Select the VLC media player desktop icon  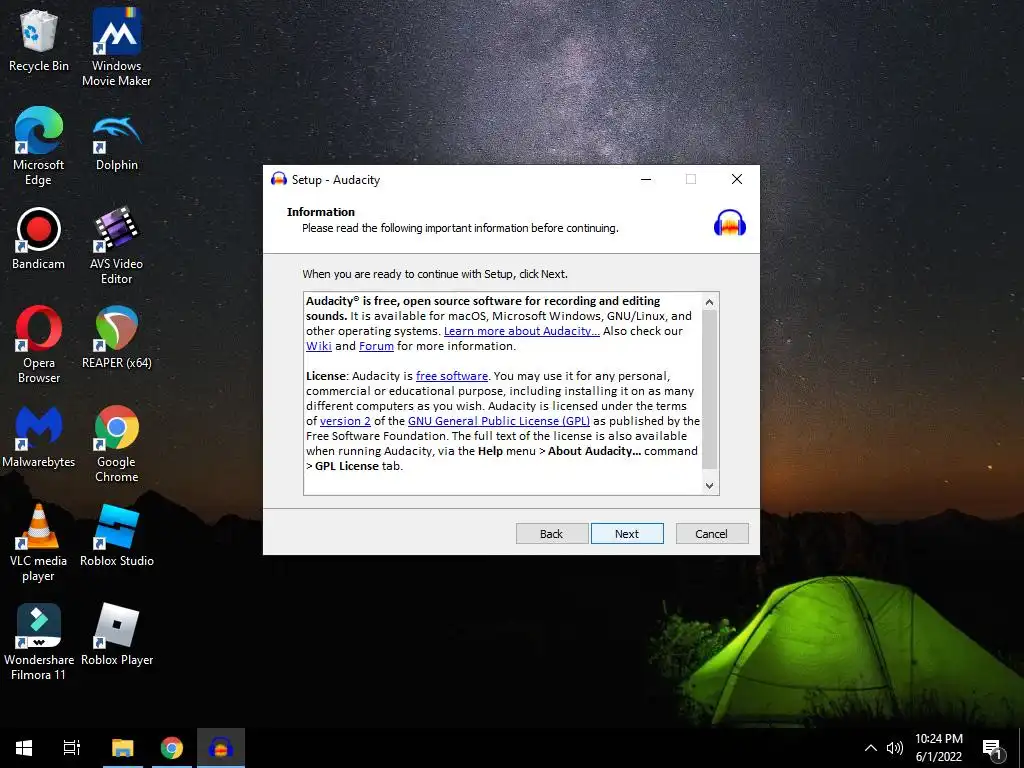pyautogui.click(x=39, y=543)
